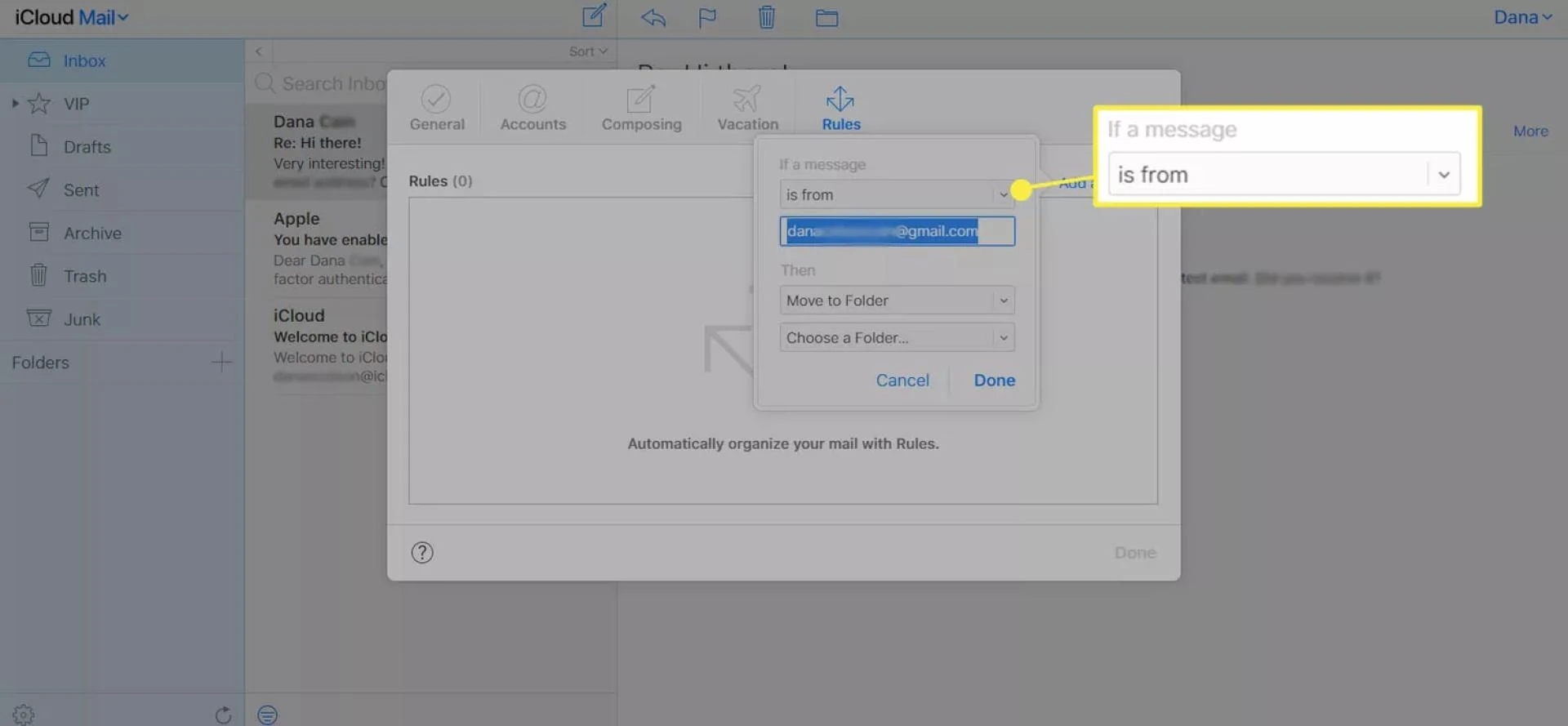This screenshot has height=726, width=1568.
Task: Click Done in the rule popup
Action: (994, 380)
